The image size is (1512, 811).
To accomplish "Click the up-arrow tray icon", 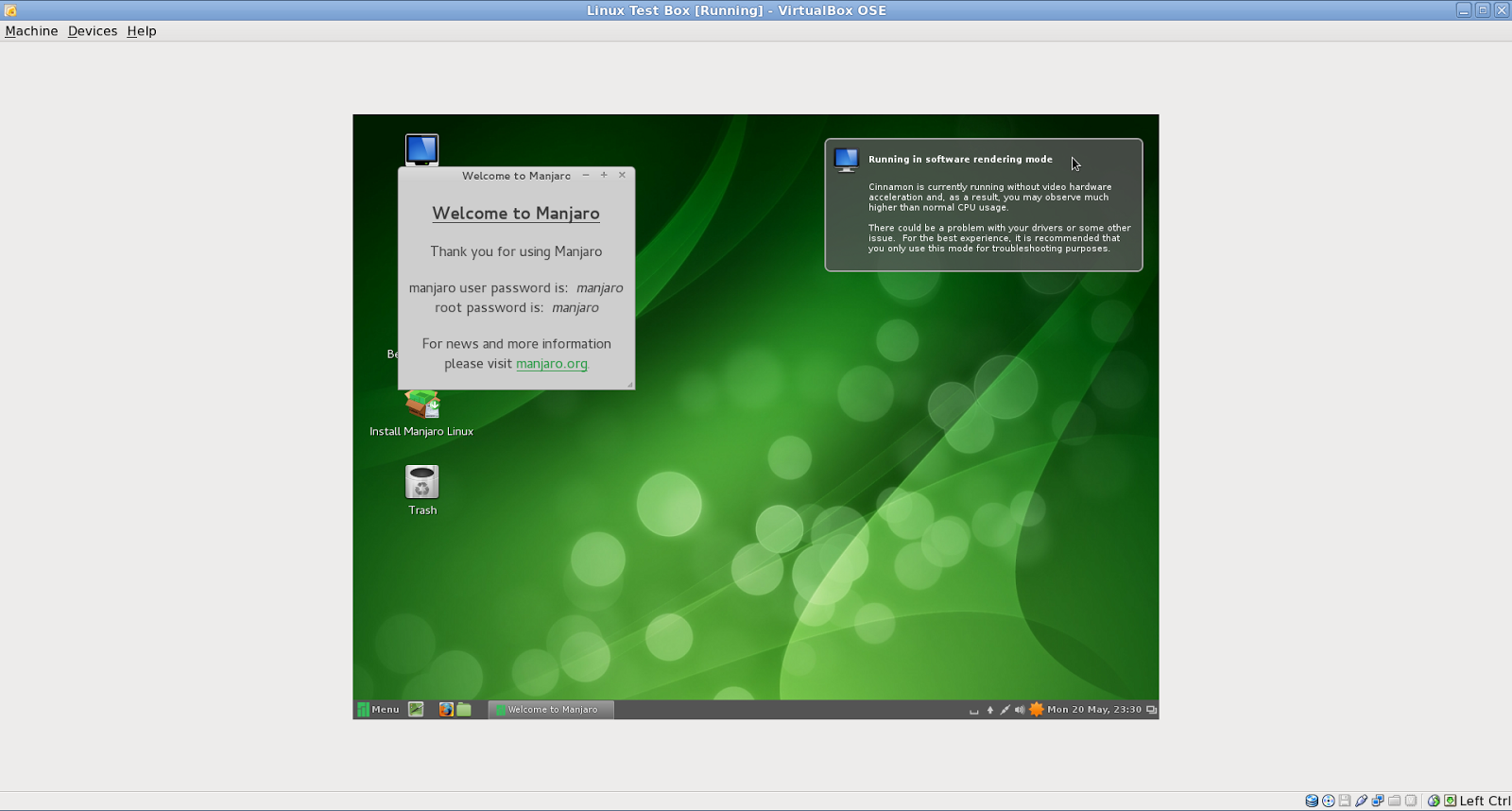I will pyautogui.click(x=990, y=710).
